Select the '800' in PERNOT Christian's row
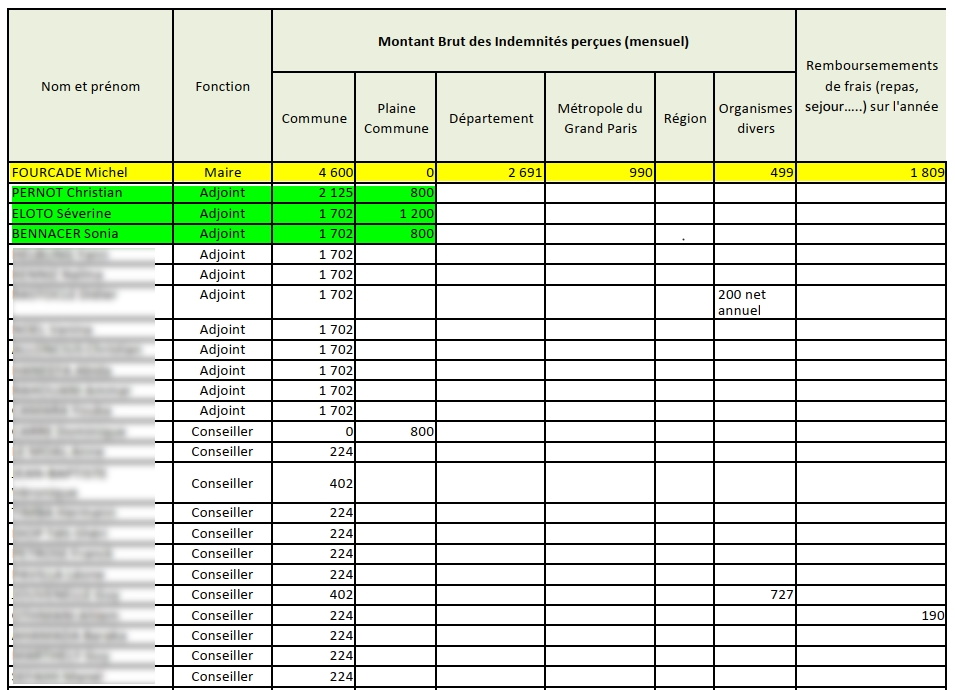 coord(396,193)
